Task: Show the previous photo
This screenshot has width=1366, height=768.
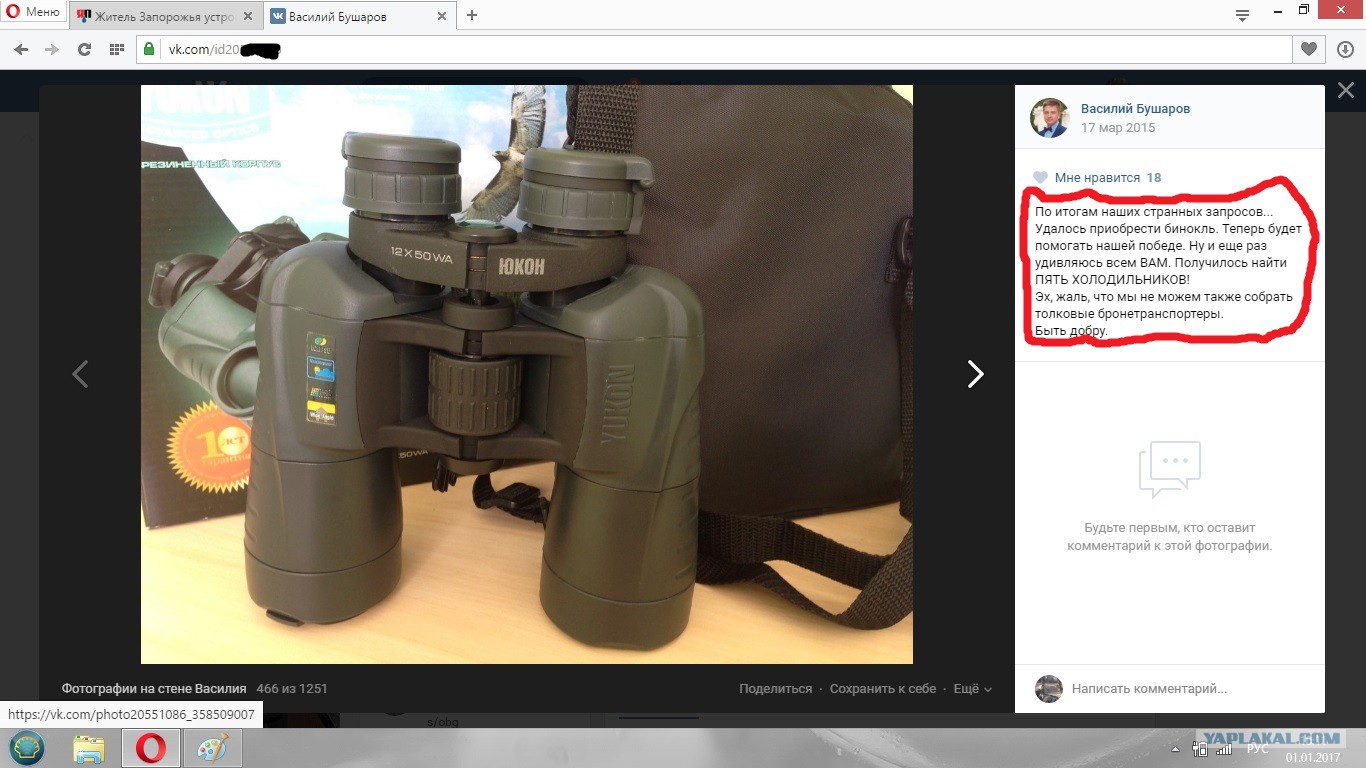Action: [x=80, y=374]
